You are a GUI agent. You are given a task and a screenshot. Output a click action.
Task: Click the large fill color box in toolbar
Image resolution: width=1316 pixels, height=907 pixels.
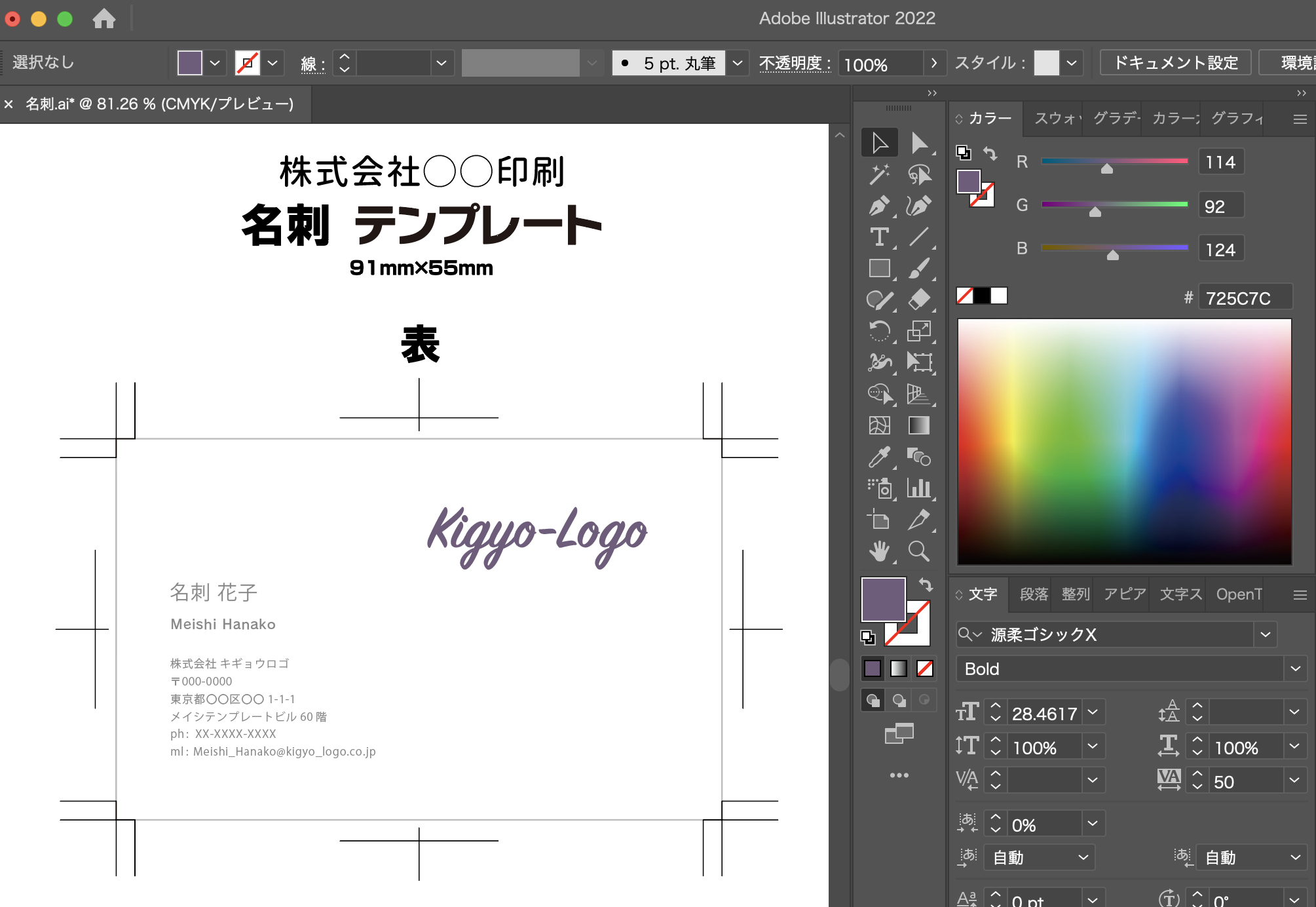[883, 599]
